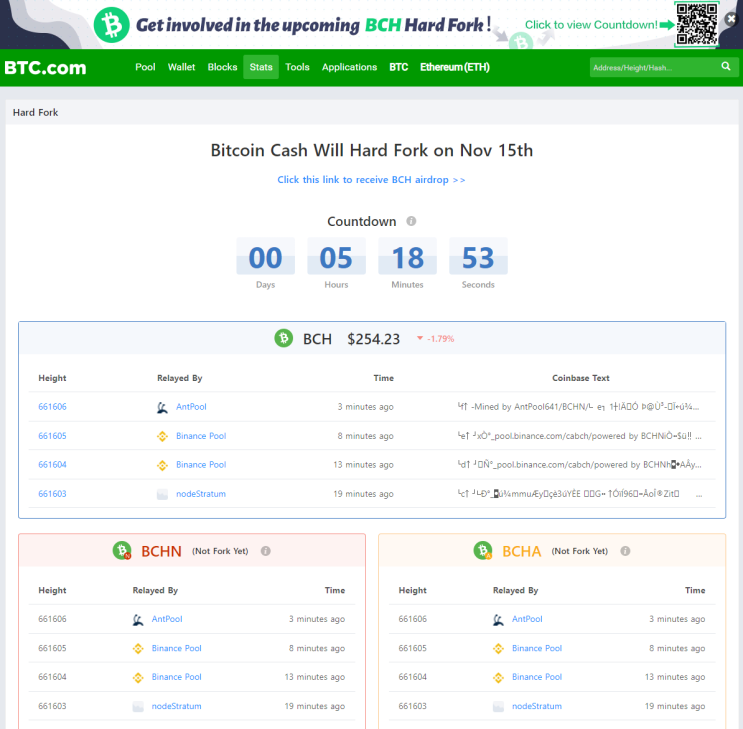This screenshot has height=729, width=743.
Task: Click the BCH airdrop link
Action: (x=371, y=180)
